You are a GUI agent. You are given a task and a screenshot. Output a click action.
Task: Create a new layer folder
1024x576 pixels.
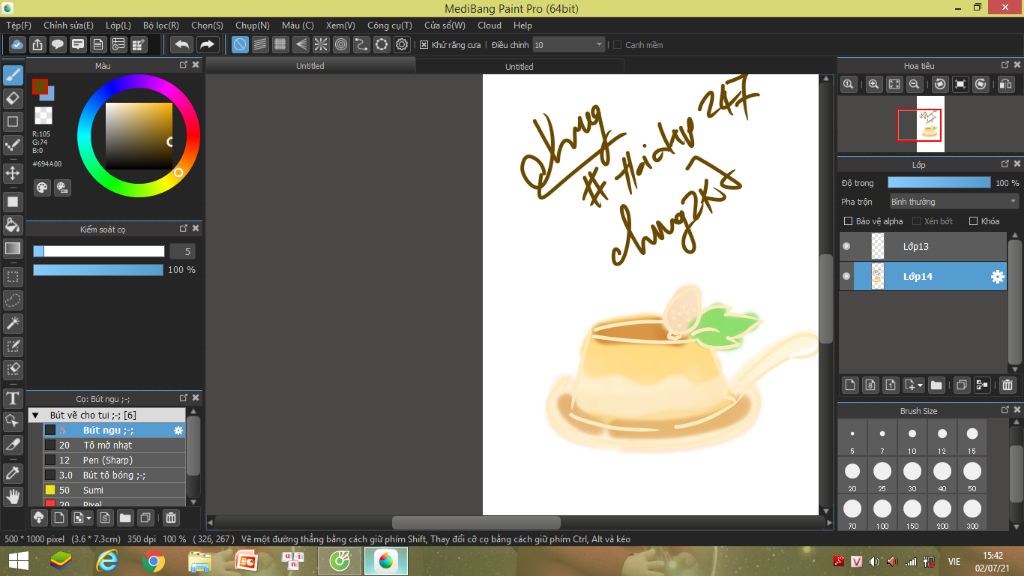pos(936,385)
